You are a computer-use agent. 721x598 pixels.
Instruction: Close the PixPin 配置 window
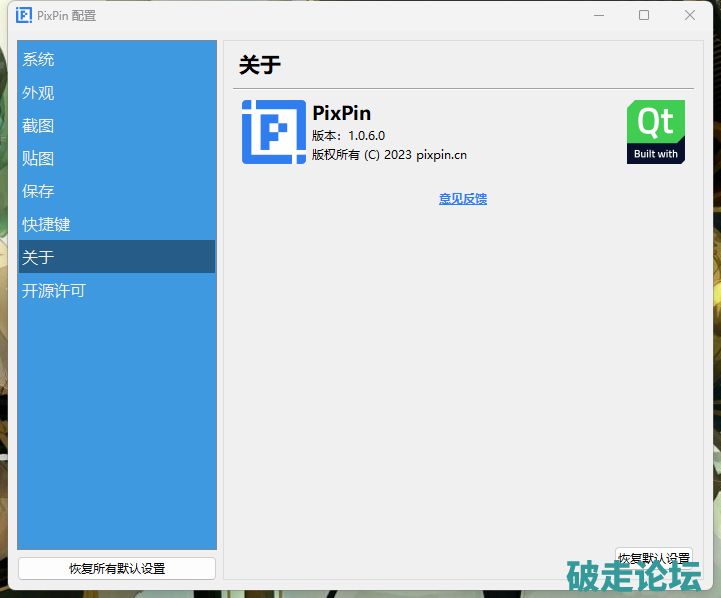coord(690,15)
